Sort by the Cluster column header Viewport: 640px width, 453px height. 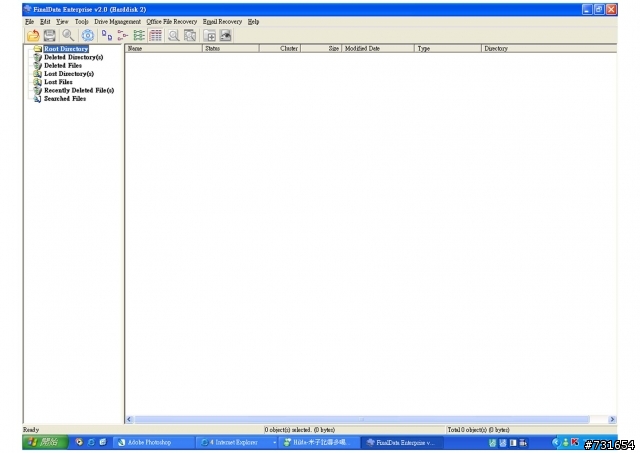pos(280,48)
